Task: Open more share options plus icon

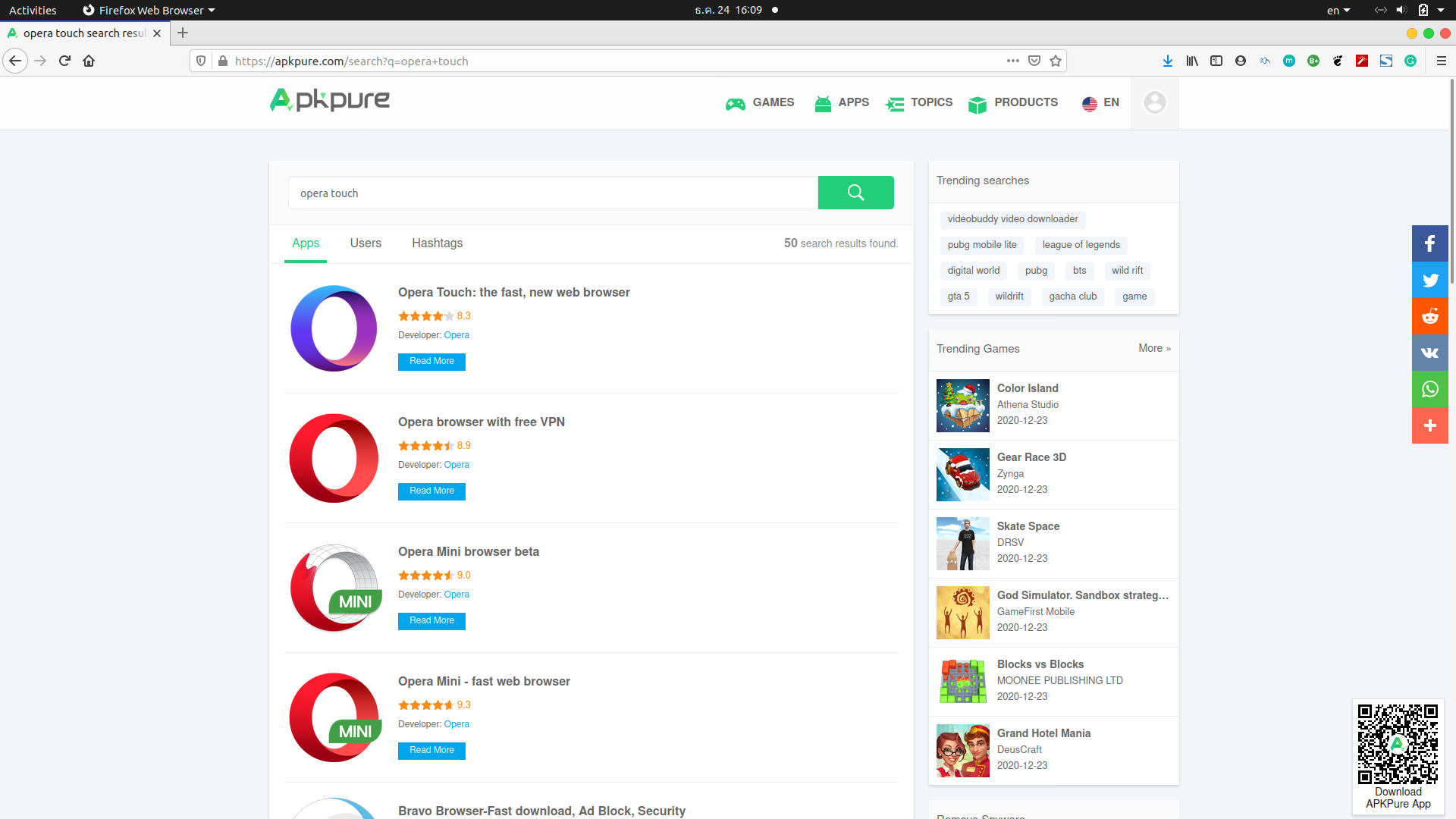Action: tap(1429, 425)
